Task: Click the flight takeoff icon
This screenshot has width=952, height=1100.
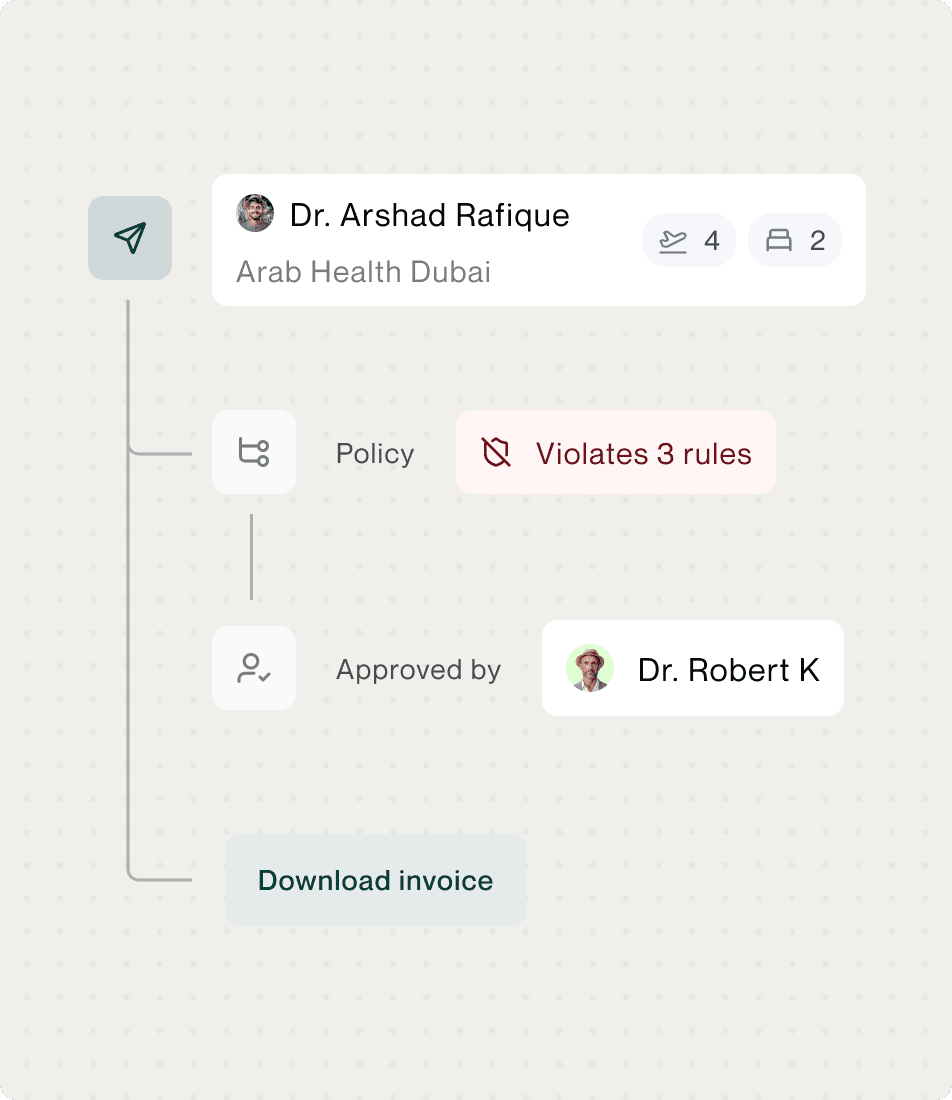Action: coord(673,241)
